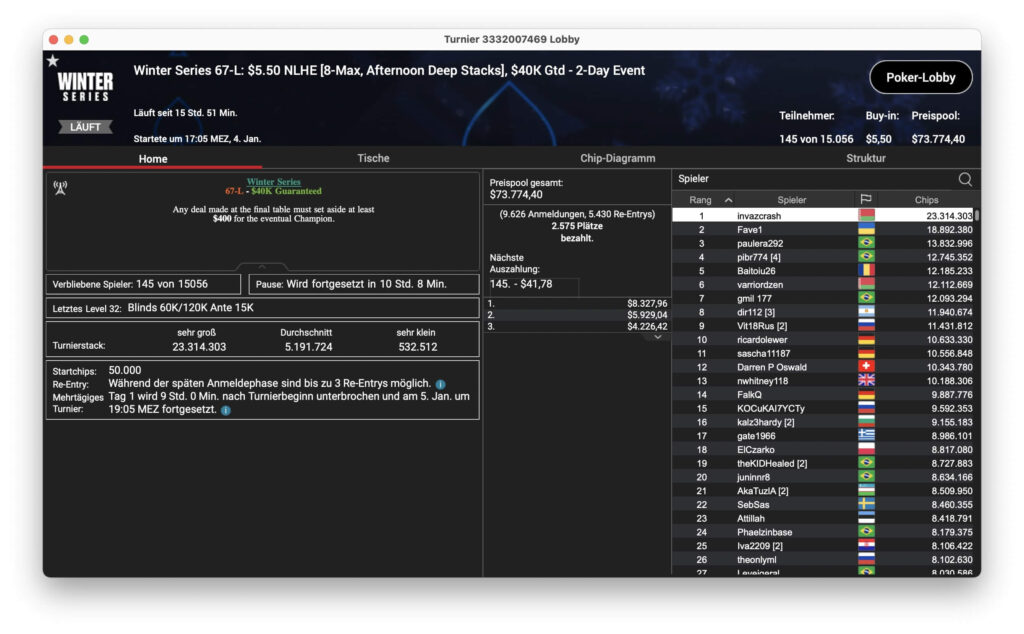Click the Winter Series logo
Image resolution: width=1024 pixels, height=634 pixels.
[x=85, y=87]
